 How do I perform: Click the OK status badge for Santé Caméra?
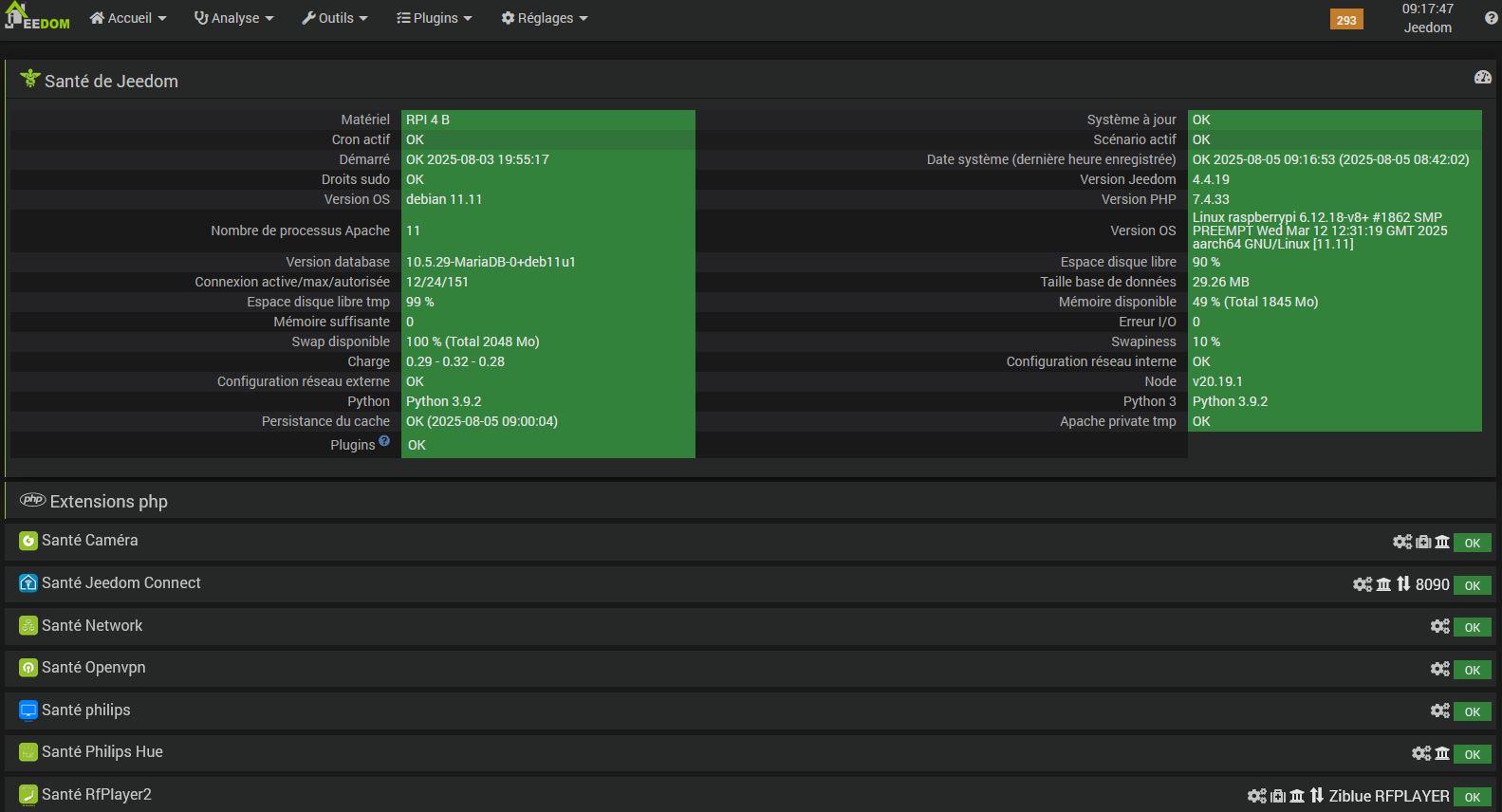click(x=1472, y=543)
